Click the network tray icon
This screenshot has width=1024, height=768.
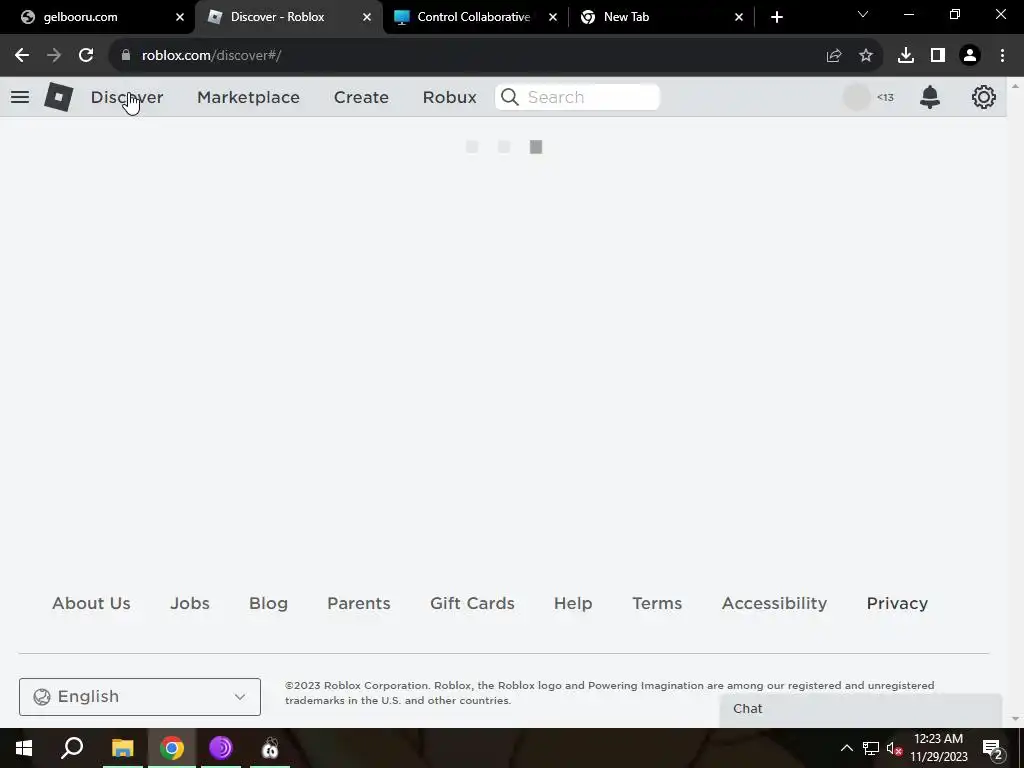(x=871, y=748)
